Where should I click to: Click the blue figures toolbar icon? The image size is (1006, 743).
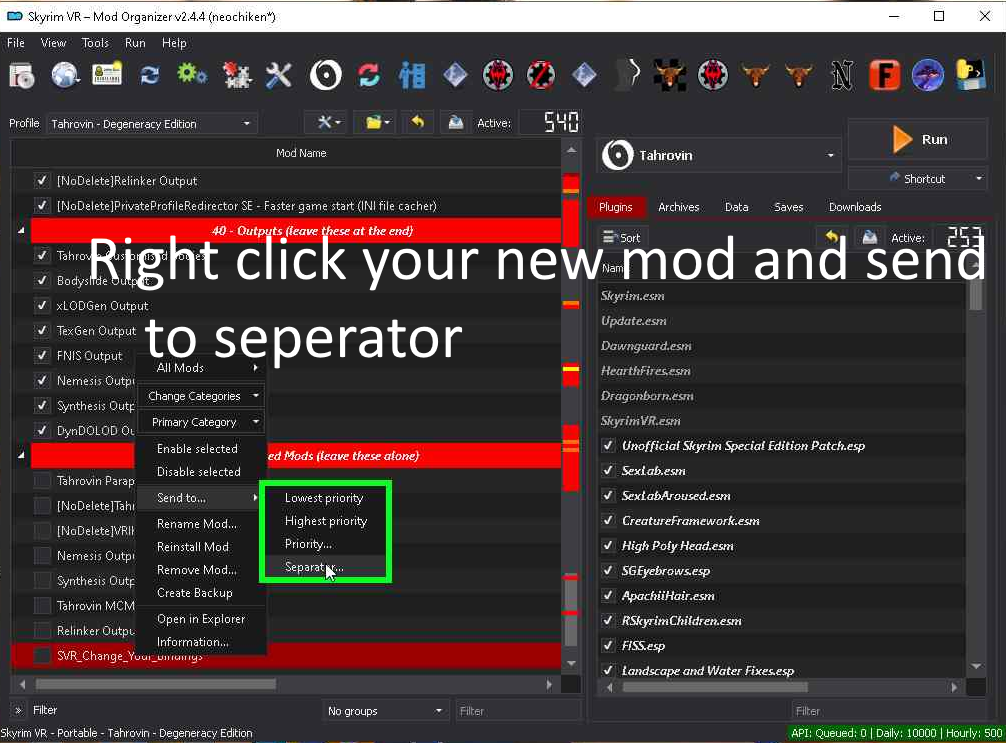[412, 75]
